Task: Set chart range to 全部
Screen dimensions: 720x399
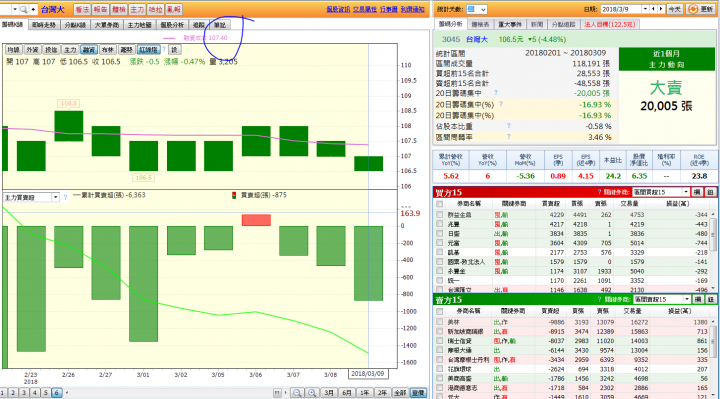Action: tap(400, 393)
